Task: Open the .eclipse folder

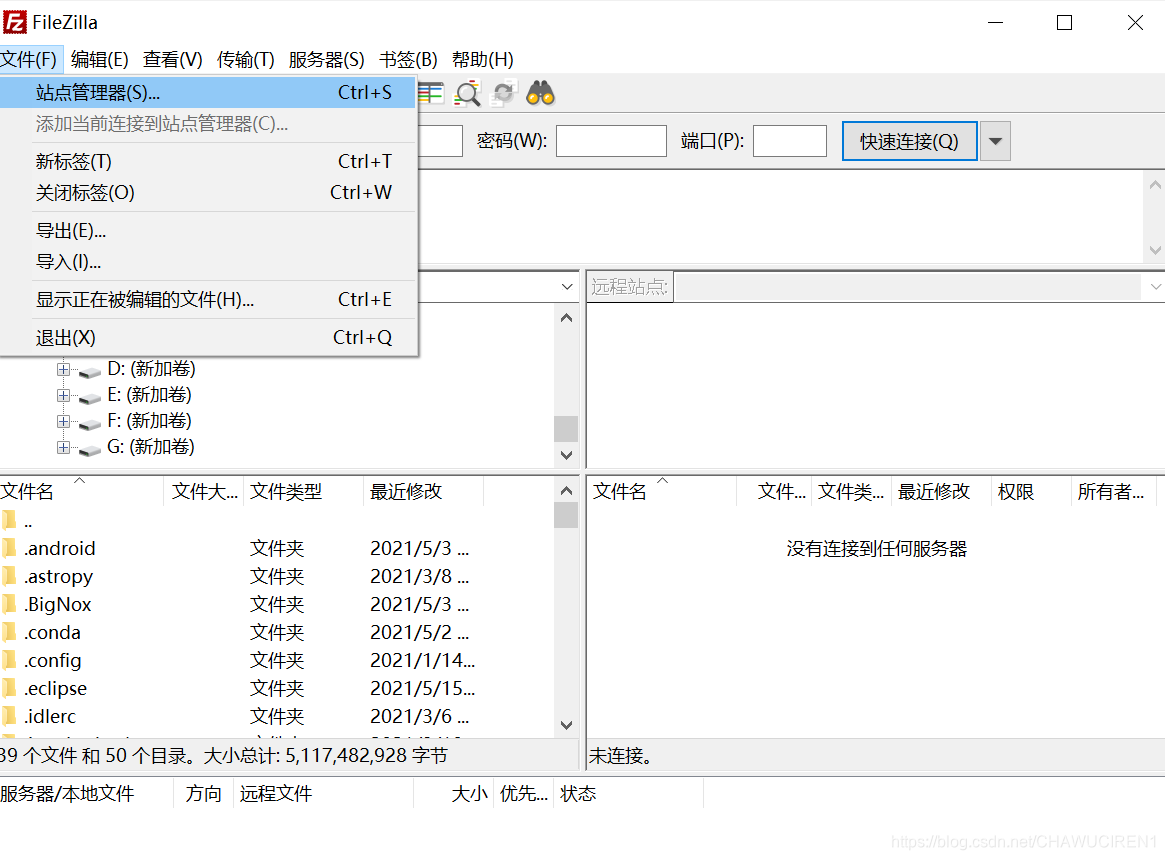Action: (x=56, y=688)
